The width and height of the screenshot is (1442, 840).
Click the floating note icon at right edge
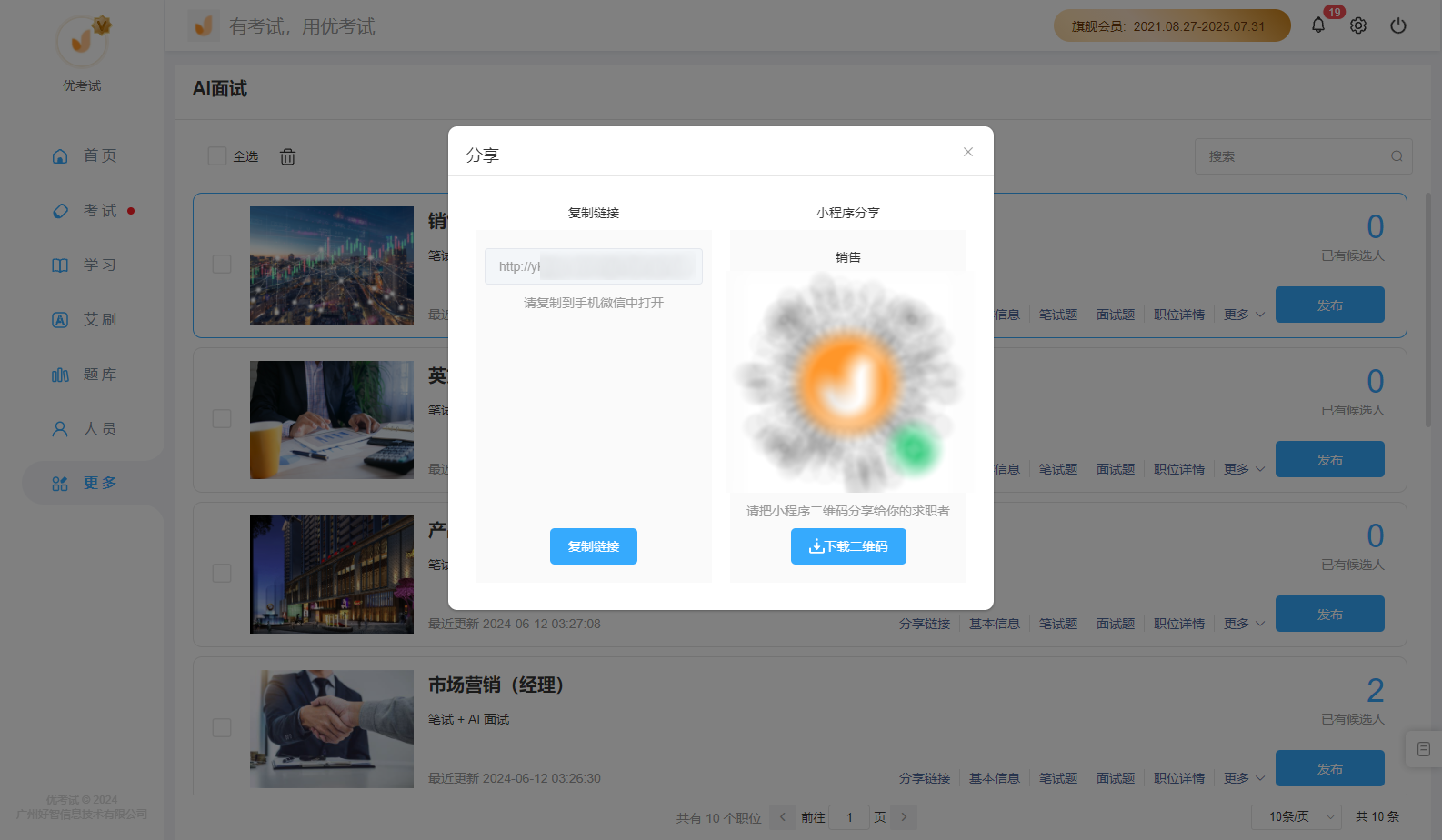(x=1424, y=749)
